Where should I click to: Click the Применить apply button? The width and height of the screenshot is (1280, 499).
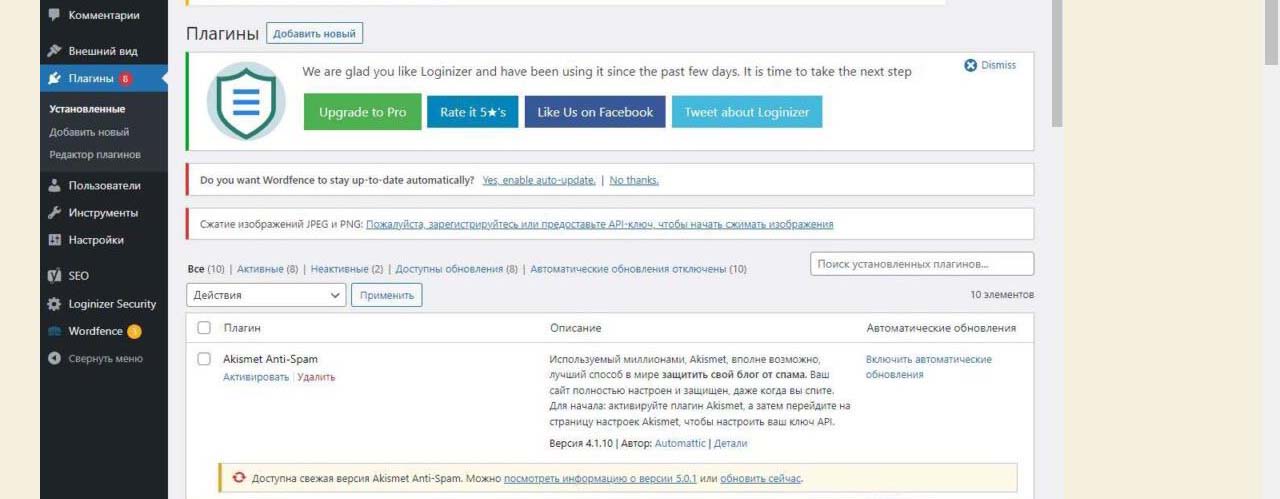click(386, 295)
